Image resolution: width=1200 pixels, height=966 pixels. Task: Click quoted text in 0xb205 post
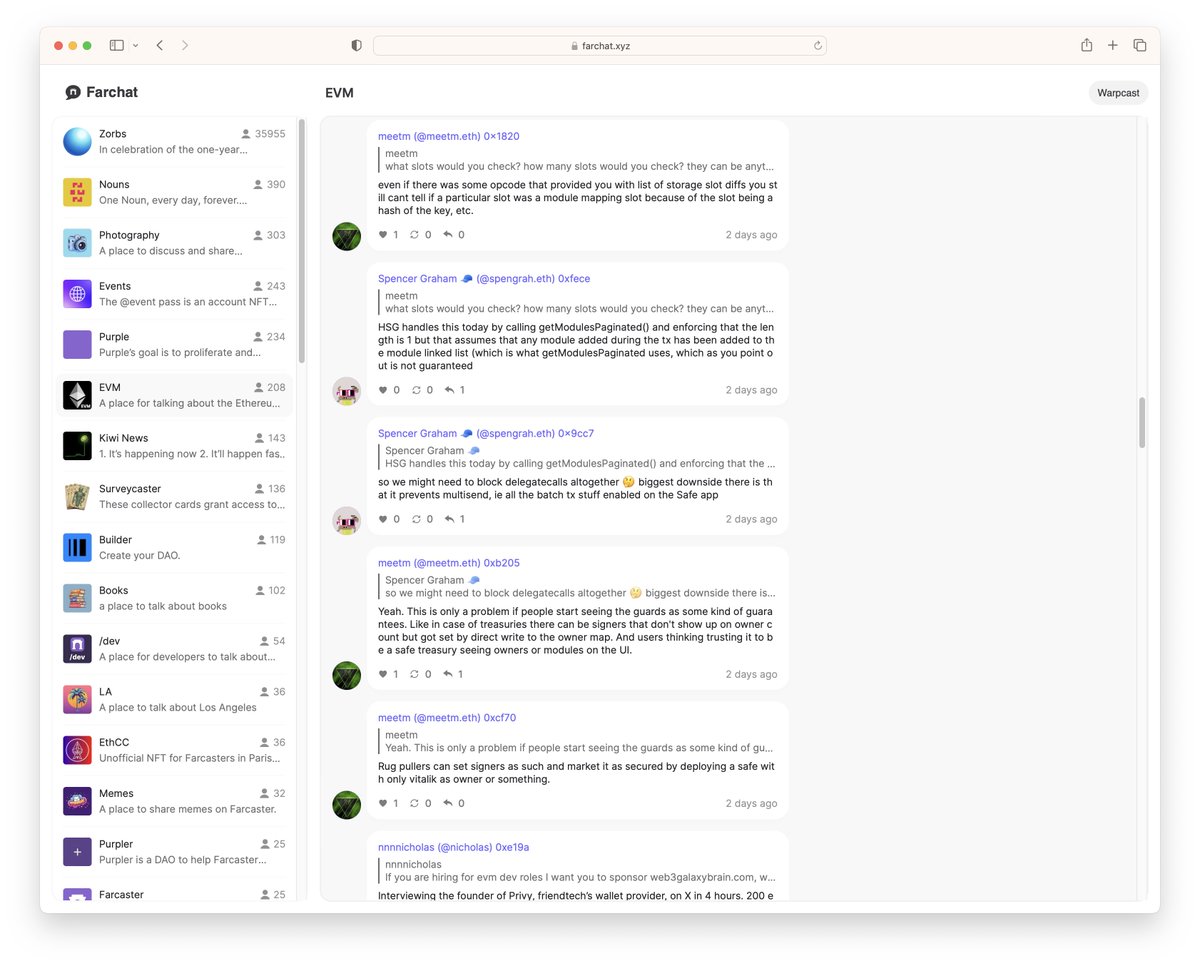[580, 593]
